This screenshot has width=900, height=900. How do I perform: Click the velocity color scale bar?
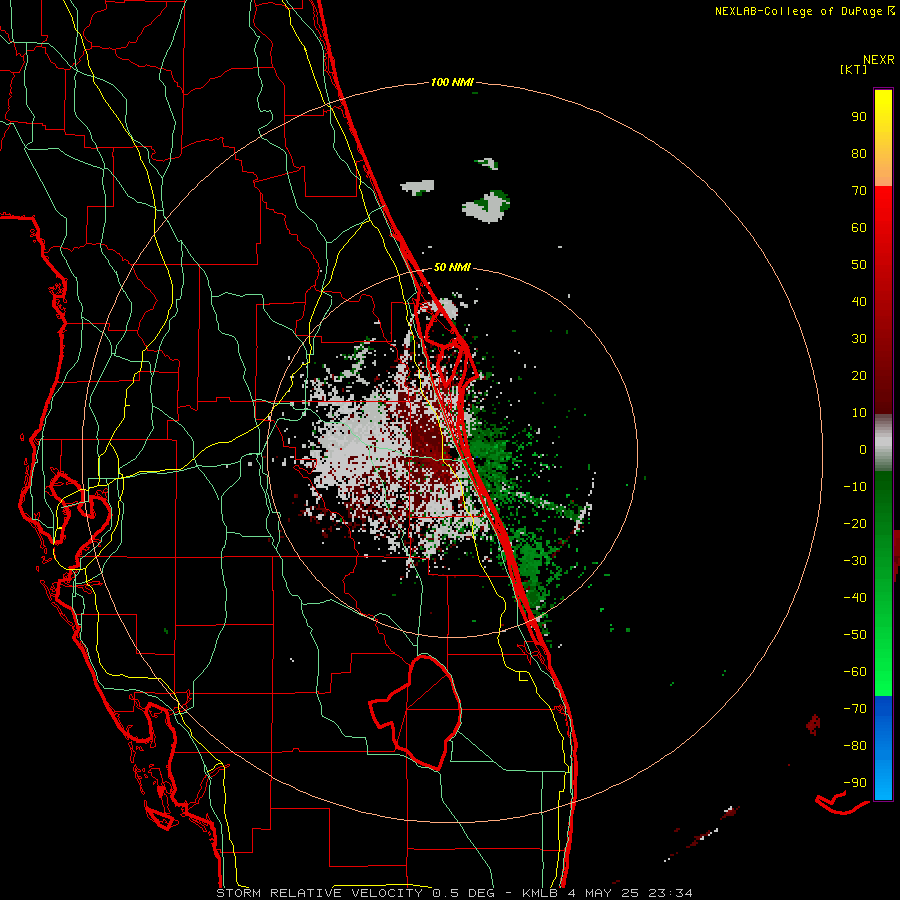883,444
